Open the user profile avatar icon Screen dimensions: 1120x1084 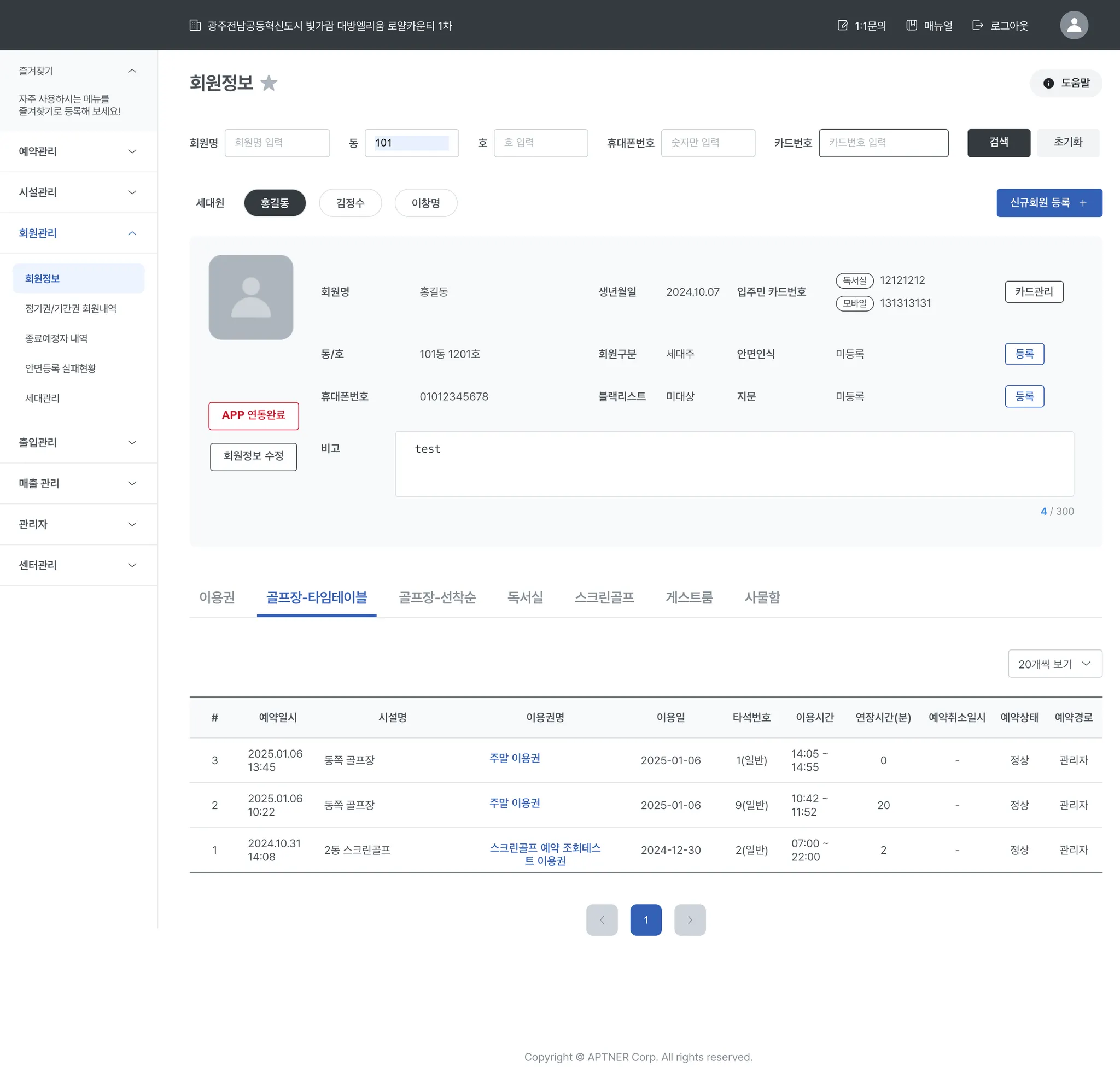click(x=1073, y=25)
